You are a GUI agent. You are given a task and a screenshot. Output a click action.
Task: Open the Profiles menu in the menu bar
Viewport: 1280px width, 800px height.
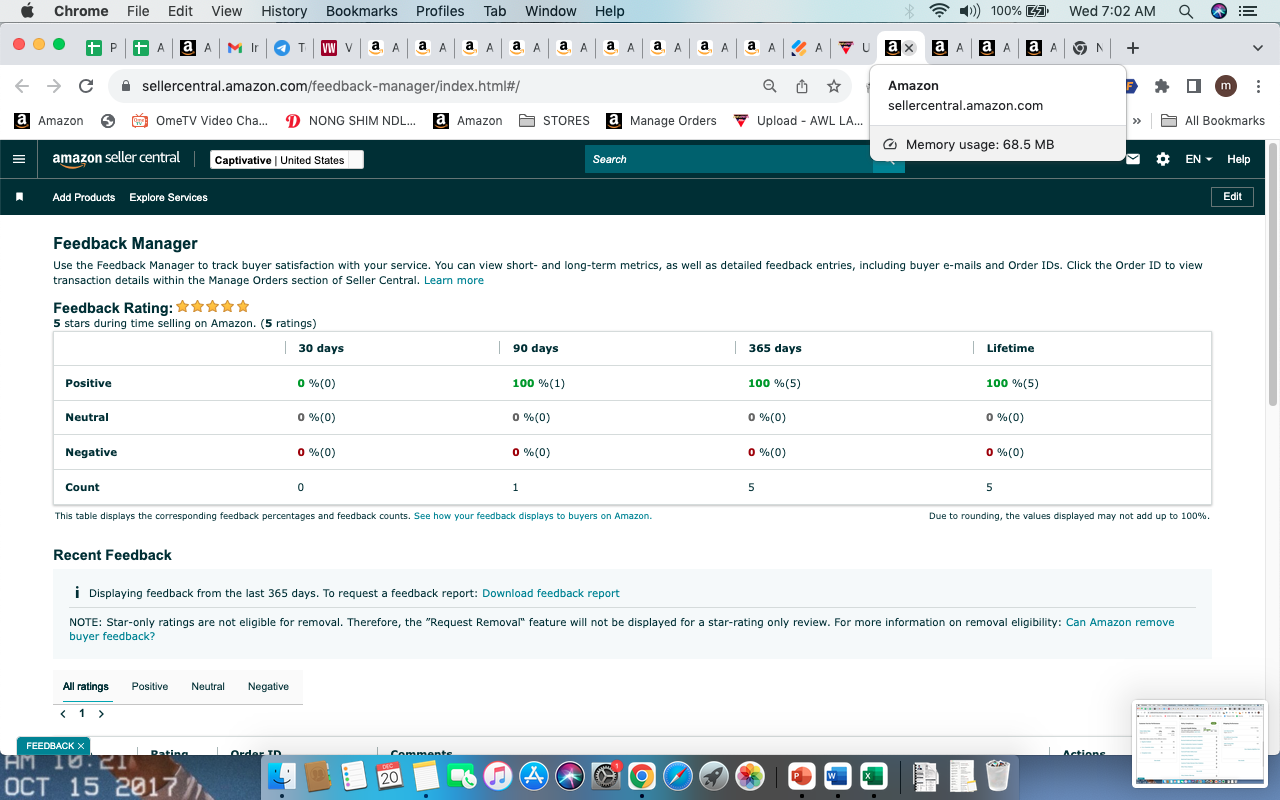pos(440,11)
